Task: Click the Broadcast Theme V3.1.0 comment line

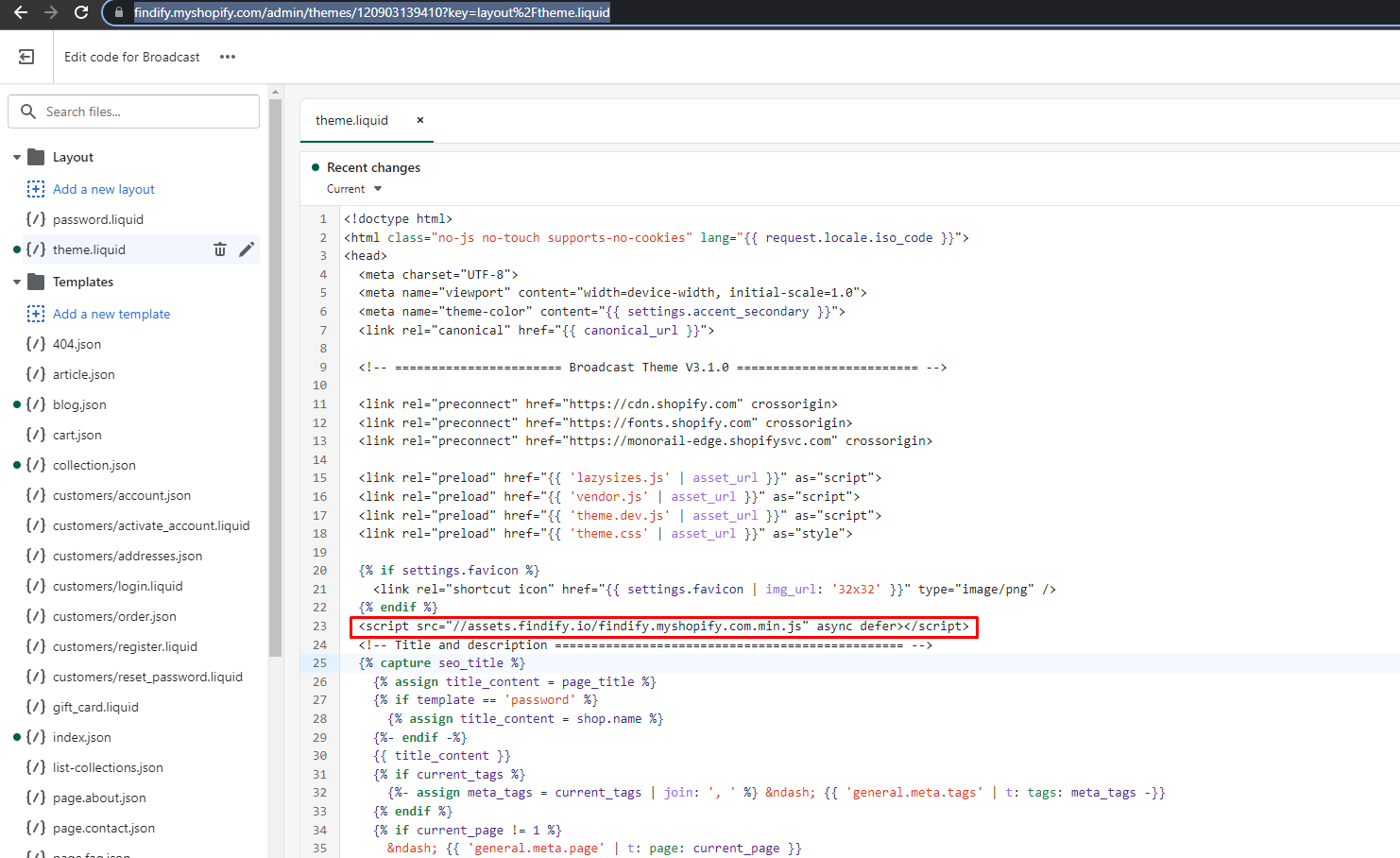Action: pyautogui.click(x=653, y=368)
